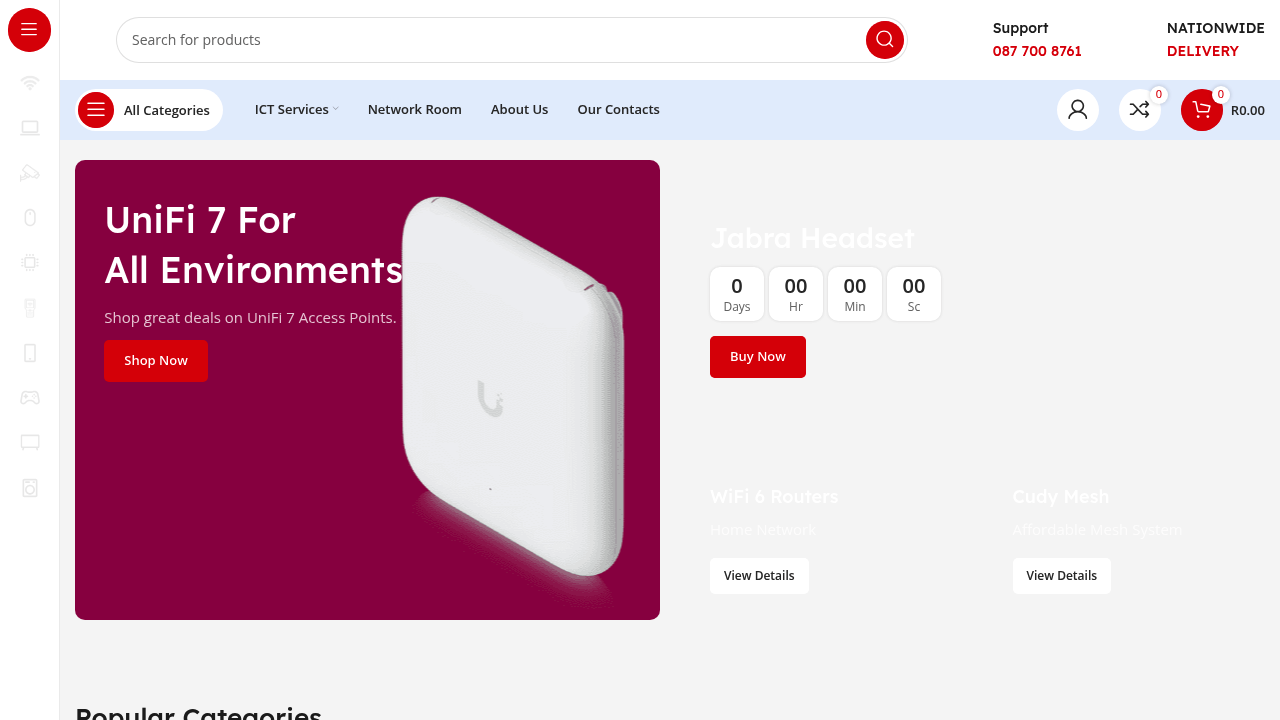Select the WiFi category sidebar icon
The width and height of the screenshot is (1280, 720).
30,82
